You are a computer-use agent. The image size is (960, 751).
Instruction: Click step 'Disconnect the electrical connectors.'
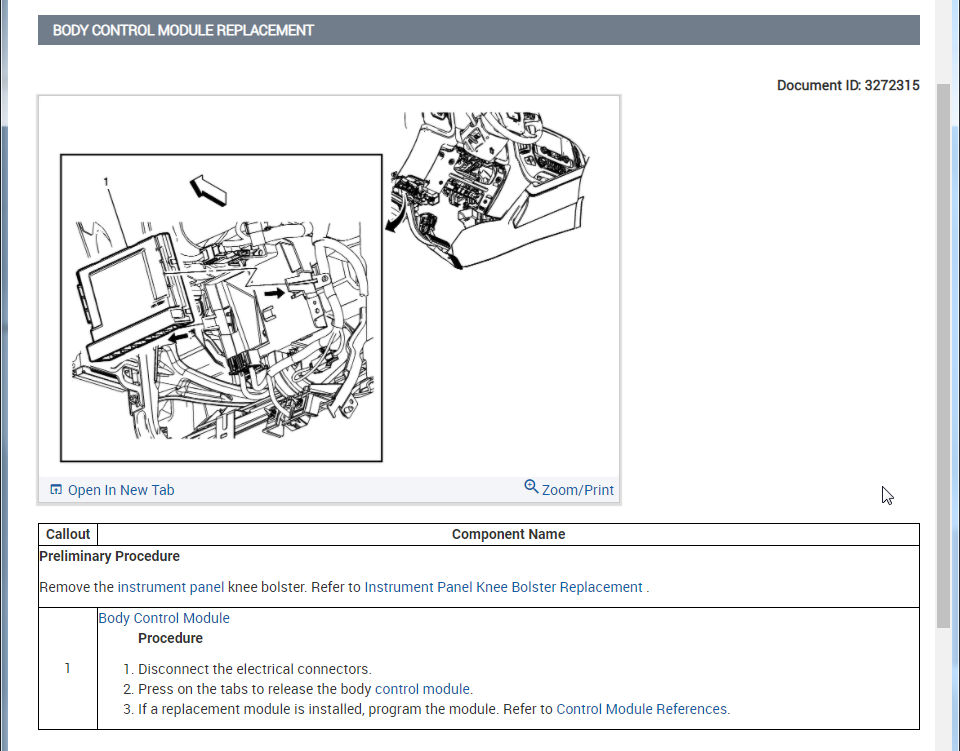click(x=255, y=669)
